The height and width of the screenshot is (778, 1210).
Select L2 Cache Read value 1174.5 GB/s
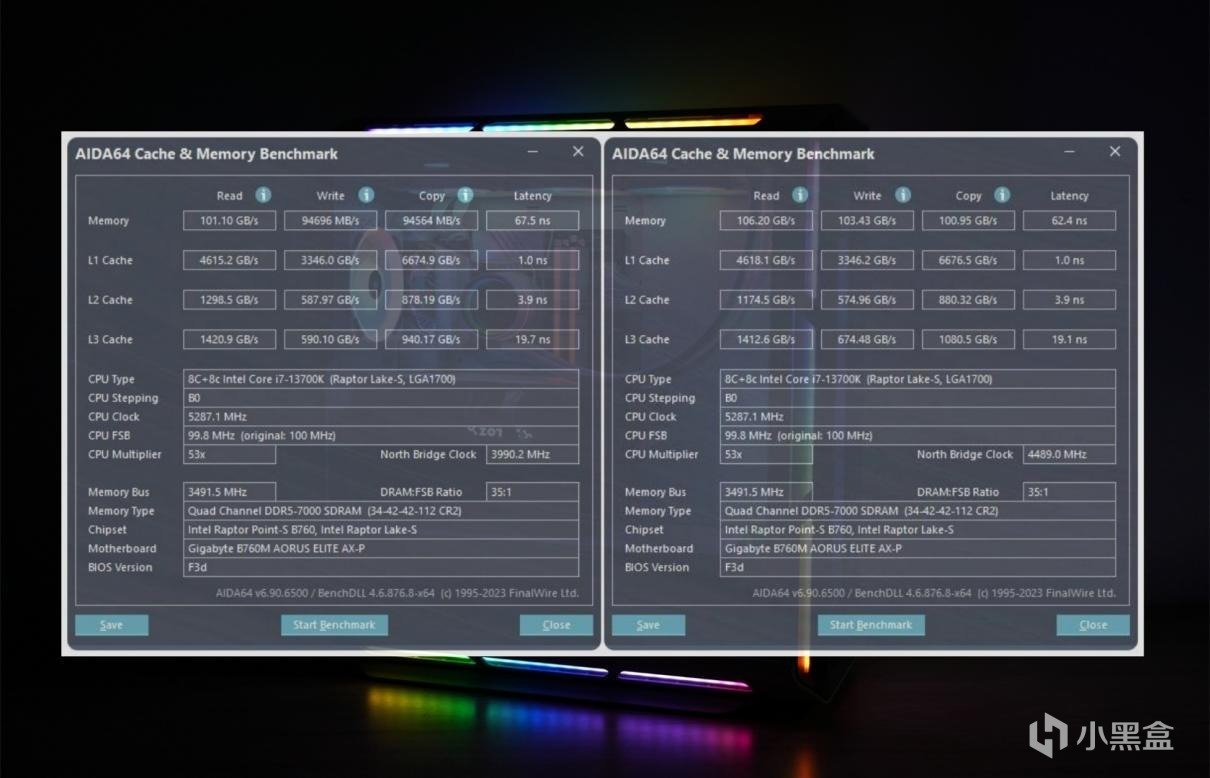[766, 300]
